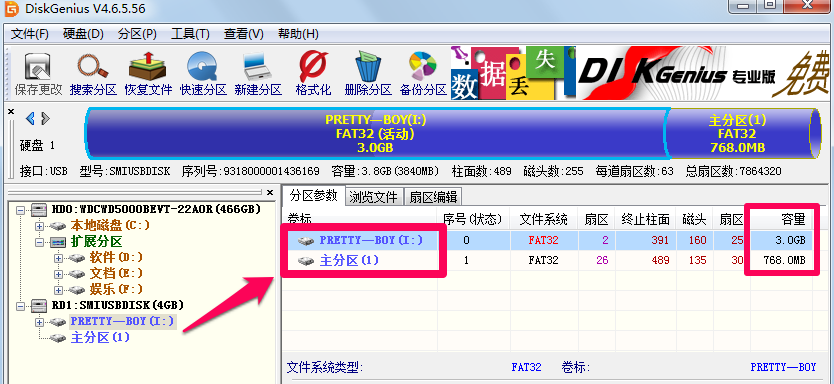
Task: Select 本地磁盘(C:) in the tree
Action: [x=110, y=226]
